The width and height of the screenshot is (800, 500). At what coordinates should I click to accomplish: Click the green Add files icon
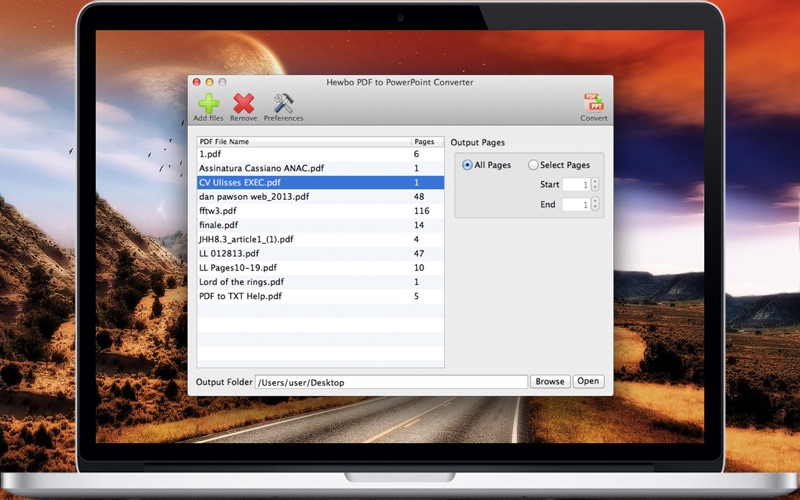pos(208,104)
